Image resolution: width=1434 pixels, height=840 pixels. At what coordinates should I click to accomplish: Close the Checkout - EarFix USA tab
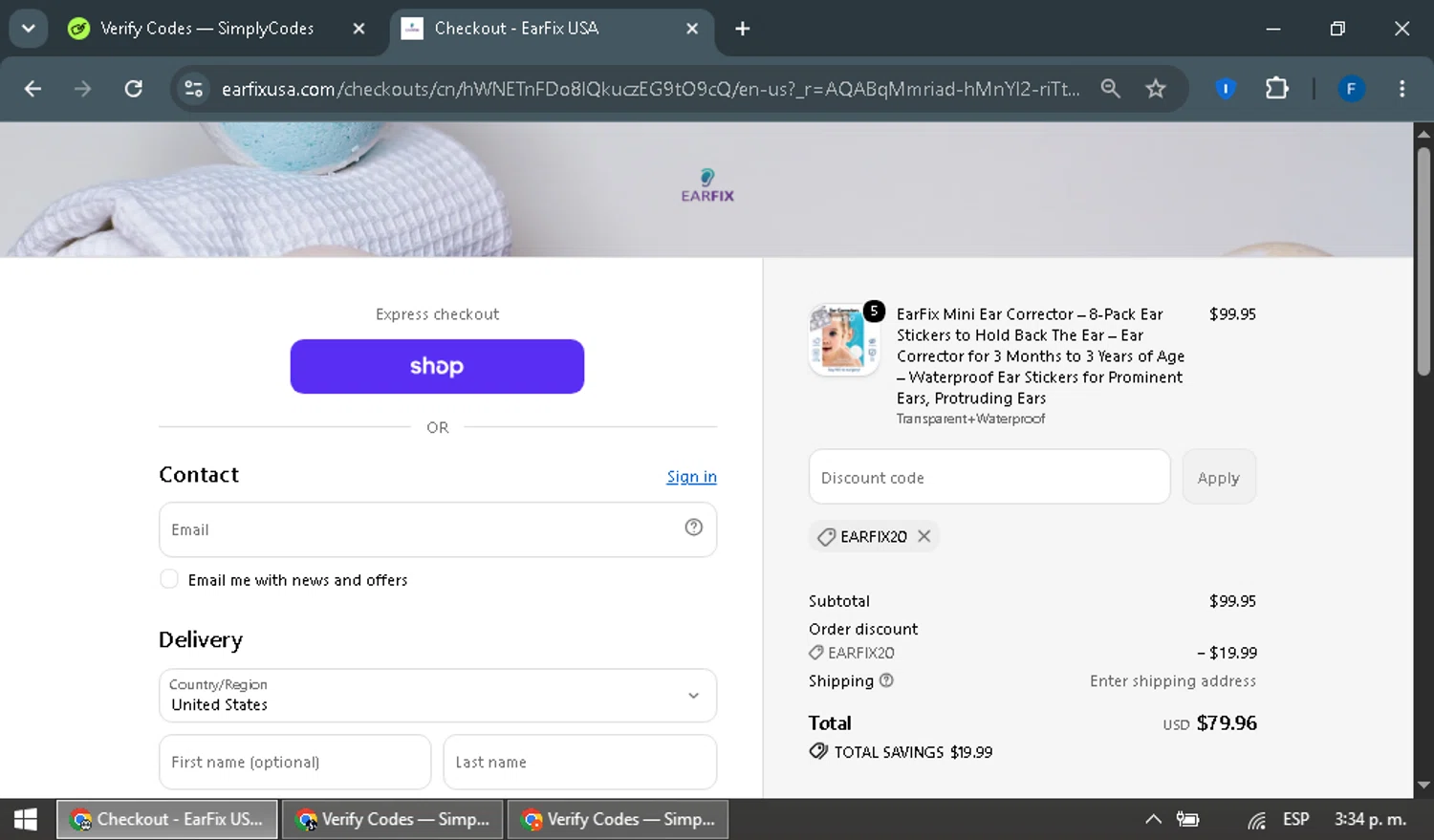click(692, 29)
